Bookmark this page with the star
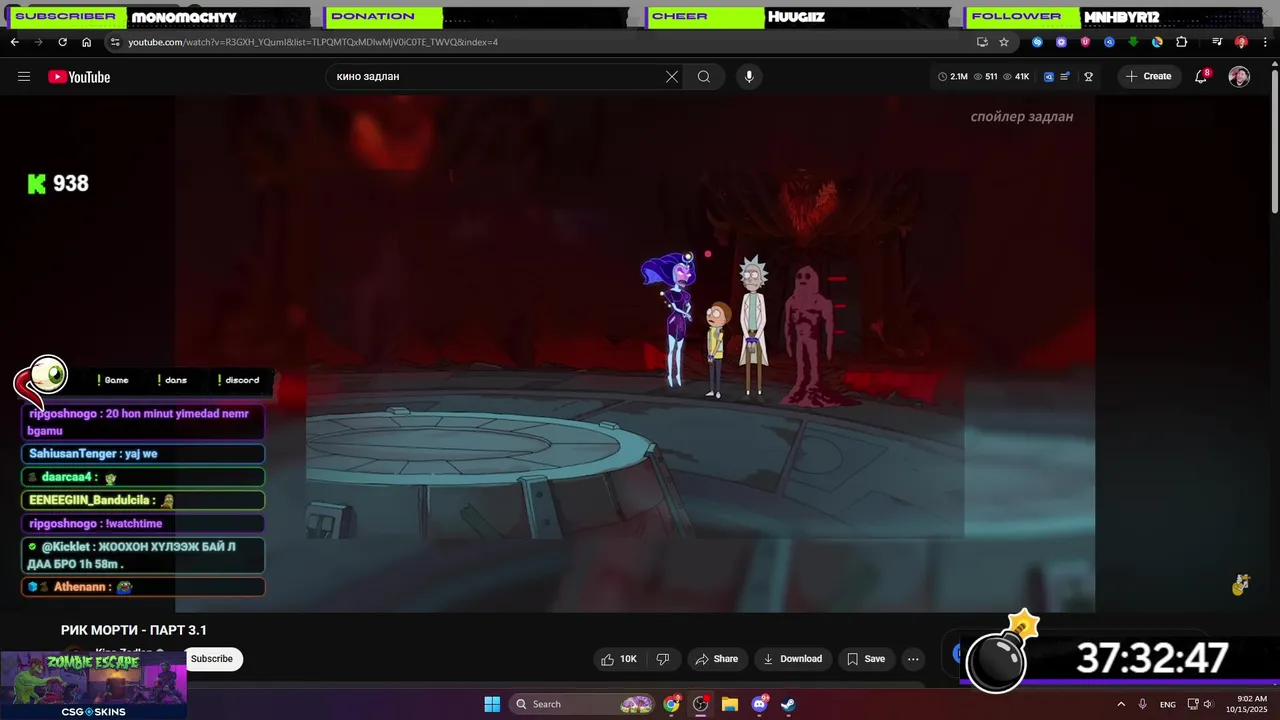This screenshot has height=720, width=1280. click(x=1004, y=42)
